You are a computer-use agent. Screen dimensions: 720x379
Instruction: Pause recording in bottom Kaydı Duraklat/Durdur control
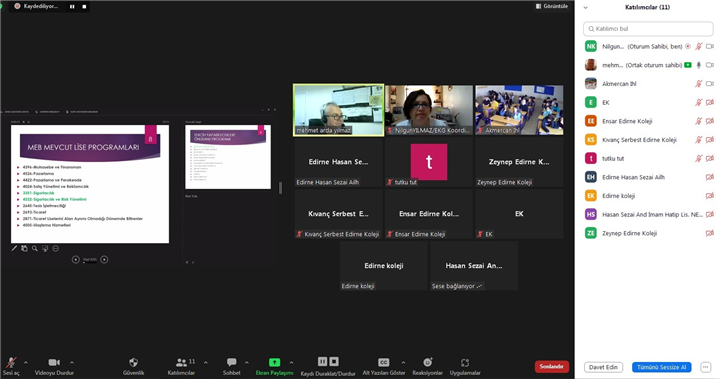[322, 362]
